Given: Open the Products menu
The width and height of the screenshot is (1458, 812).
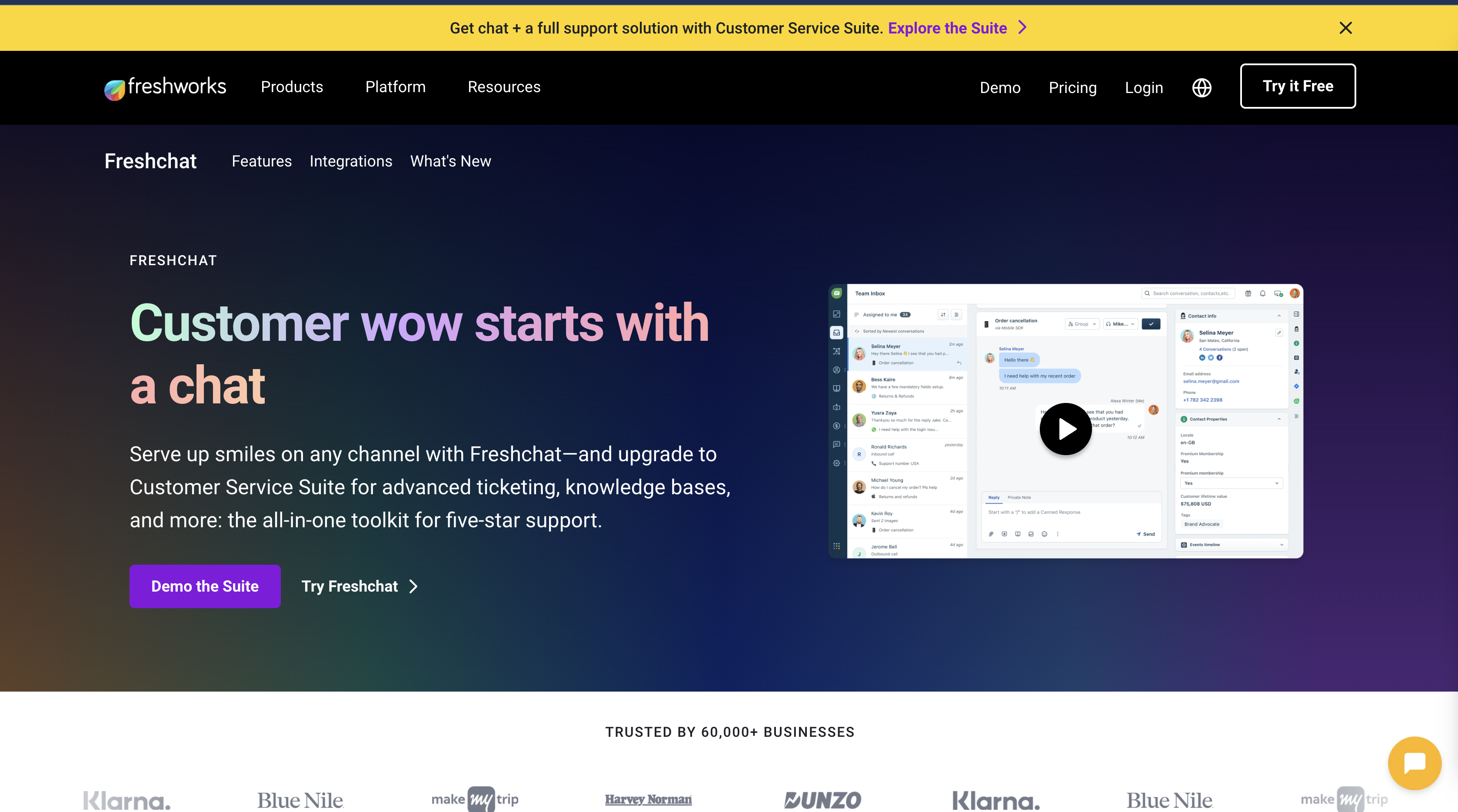Looking at the screenshot, I should click(x=292, y=87).
